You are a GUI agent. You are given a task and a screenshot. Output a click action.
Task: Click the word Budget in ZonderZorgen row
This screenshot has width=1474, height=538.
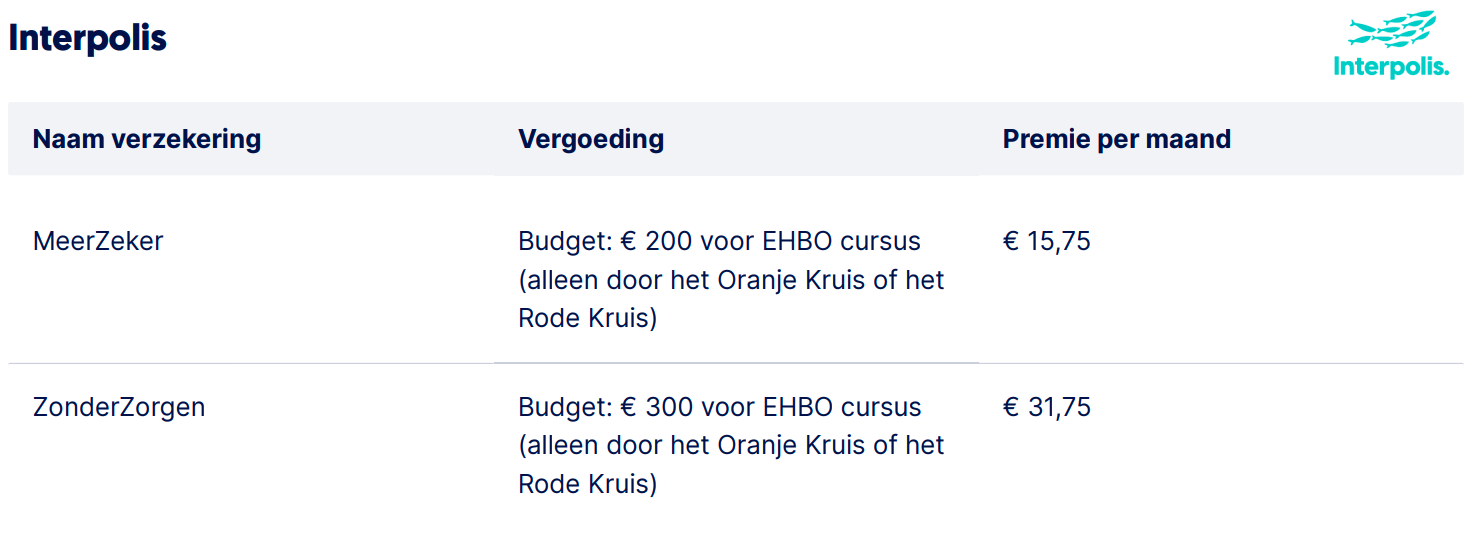click(x=561, y=407)
